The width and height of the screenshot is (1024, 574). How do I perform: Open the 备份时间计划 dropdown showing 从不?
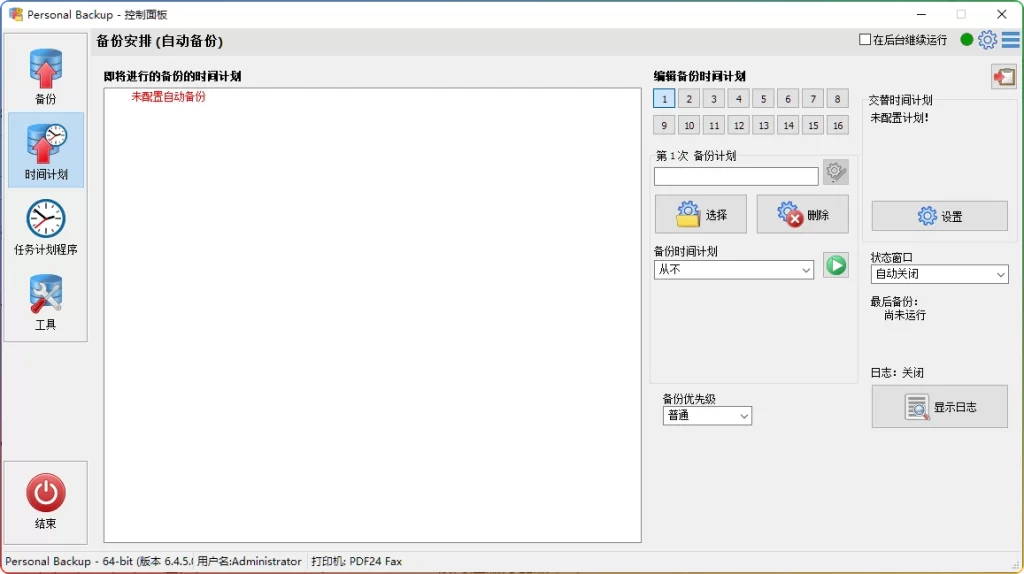tap(733, 270)
